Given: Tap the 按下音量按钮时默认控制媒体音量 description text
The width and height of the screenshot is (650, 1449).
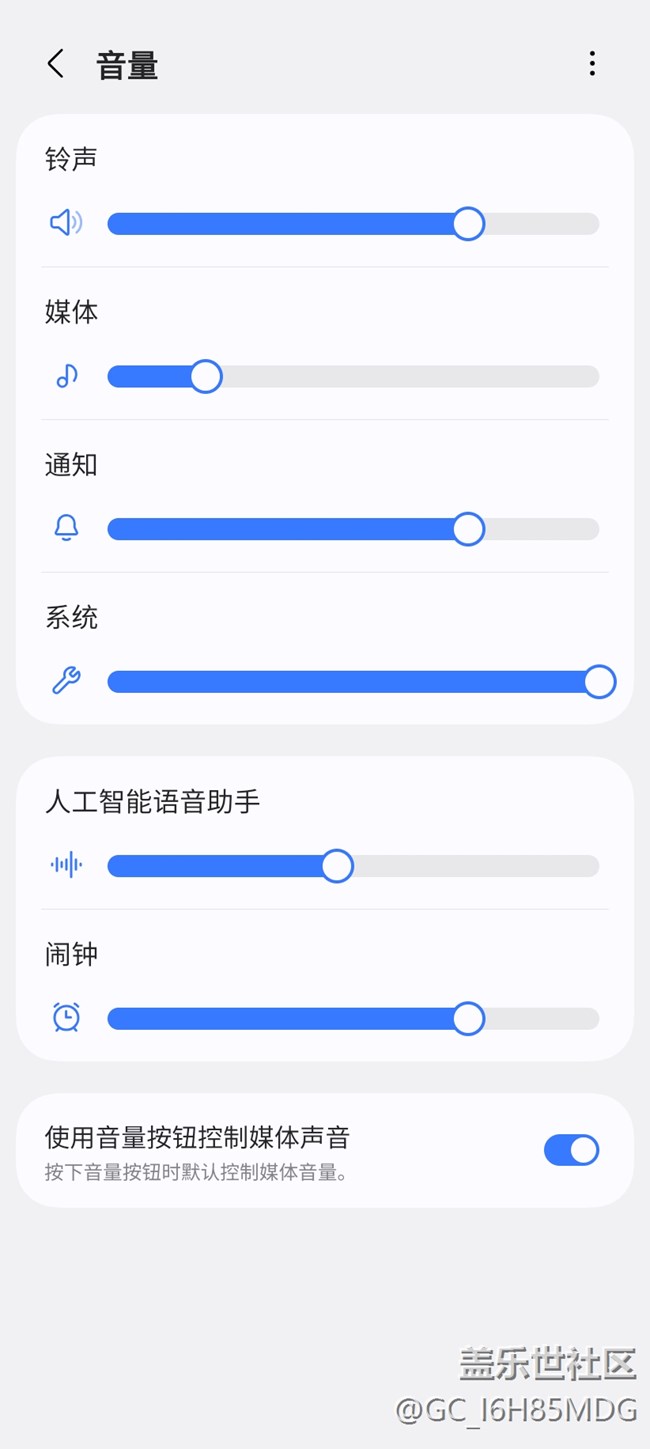Looking at the screenshot, I should (x=197, y=1172).
